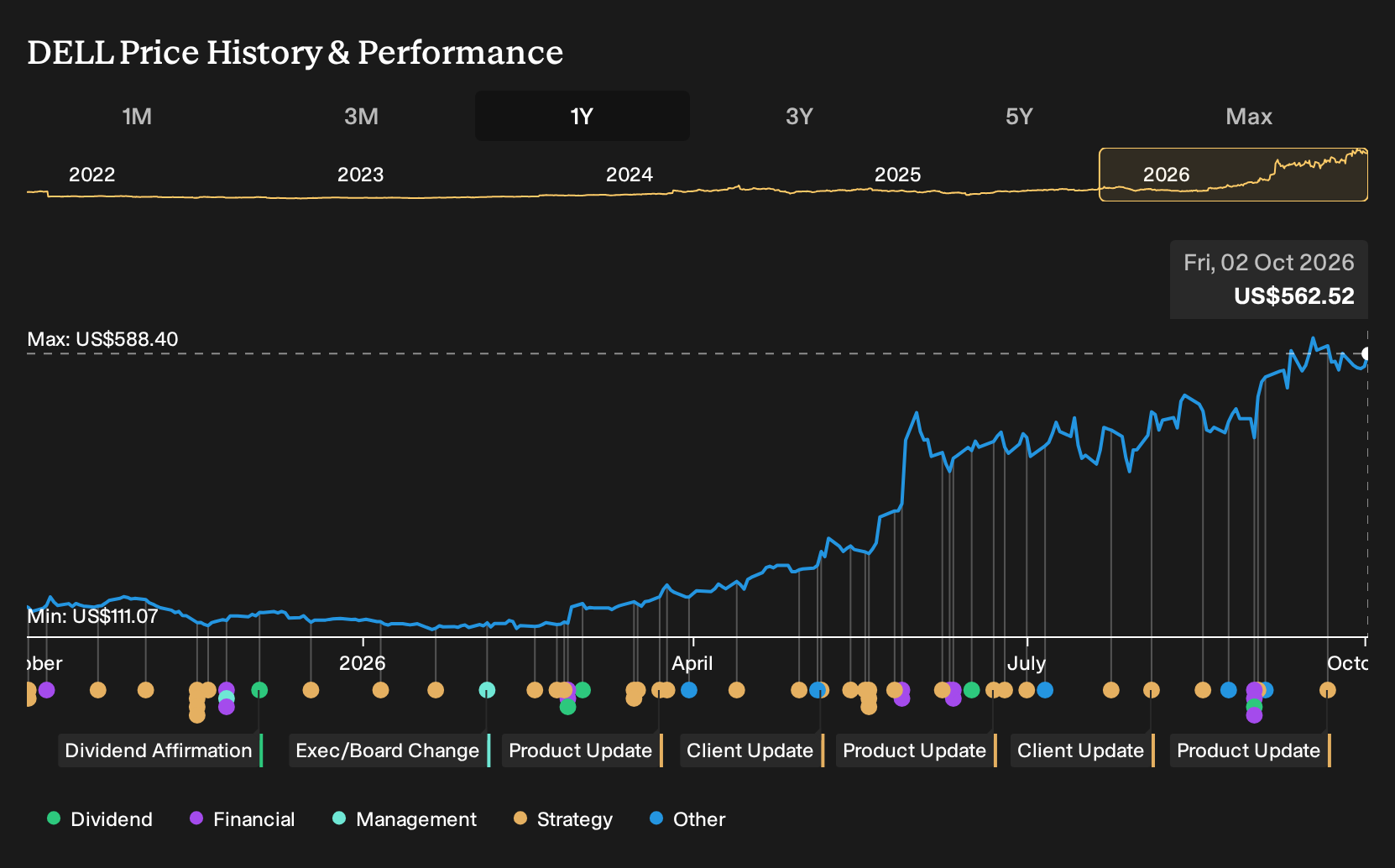Toggle Other events in the legend

tap(687, 818)
